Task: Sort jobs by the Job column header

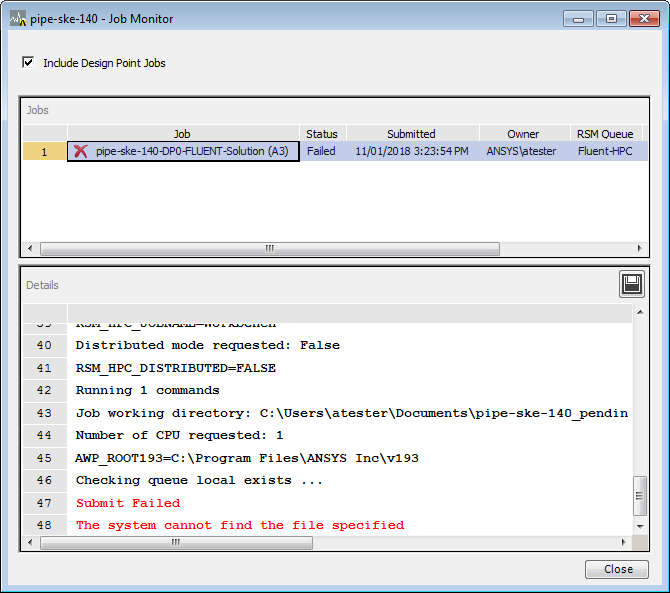Action: (183, 134)
